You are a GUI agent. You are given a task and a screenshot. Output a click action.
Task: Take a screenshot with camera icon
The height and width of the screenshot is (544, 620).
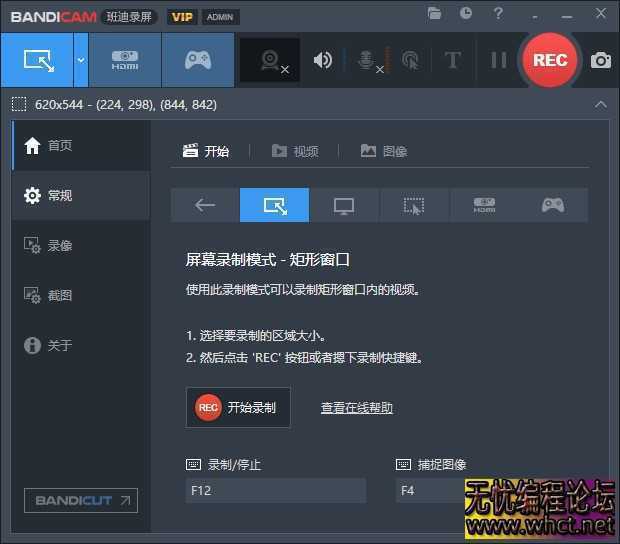coord(600,60)
